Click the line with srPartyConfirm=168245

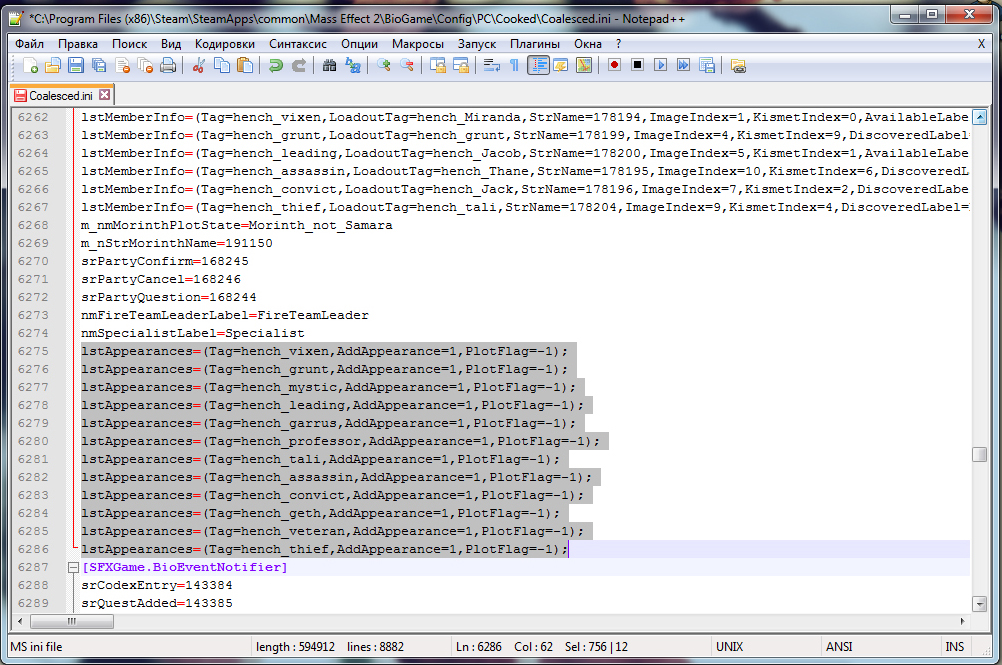point(165,261)
